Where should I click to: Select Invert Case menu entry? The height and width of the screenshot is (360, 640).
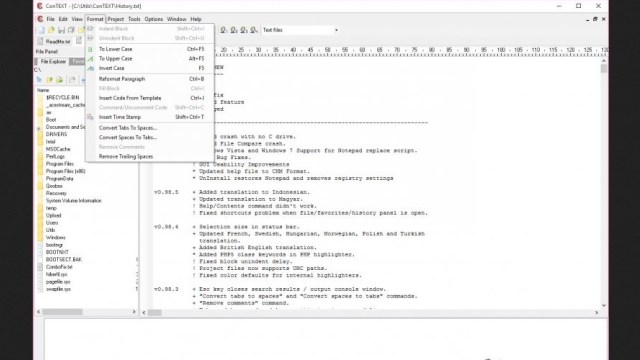point(150,68)
